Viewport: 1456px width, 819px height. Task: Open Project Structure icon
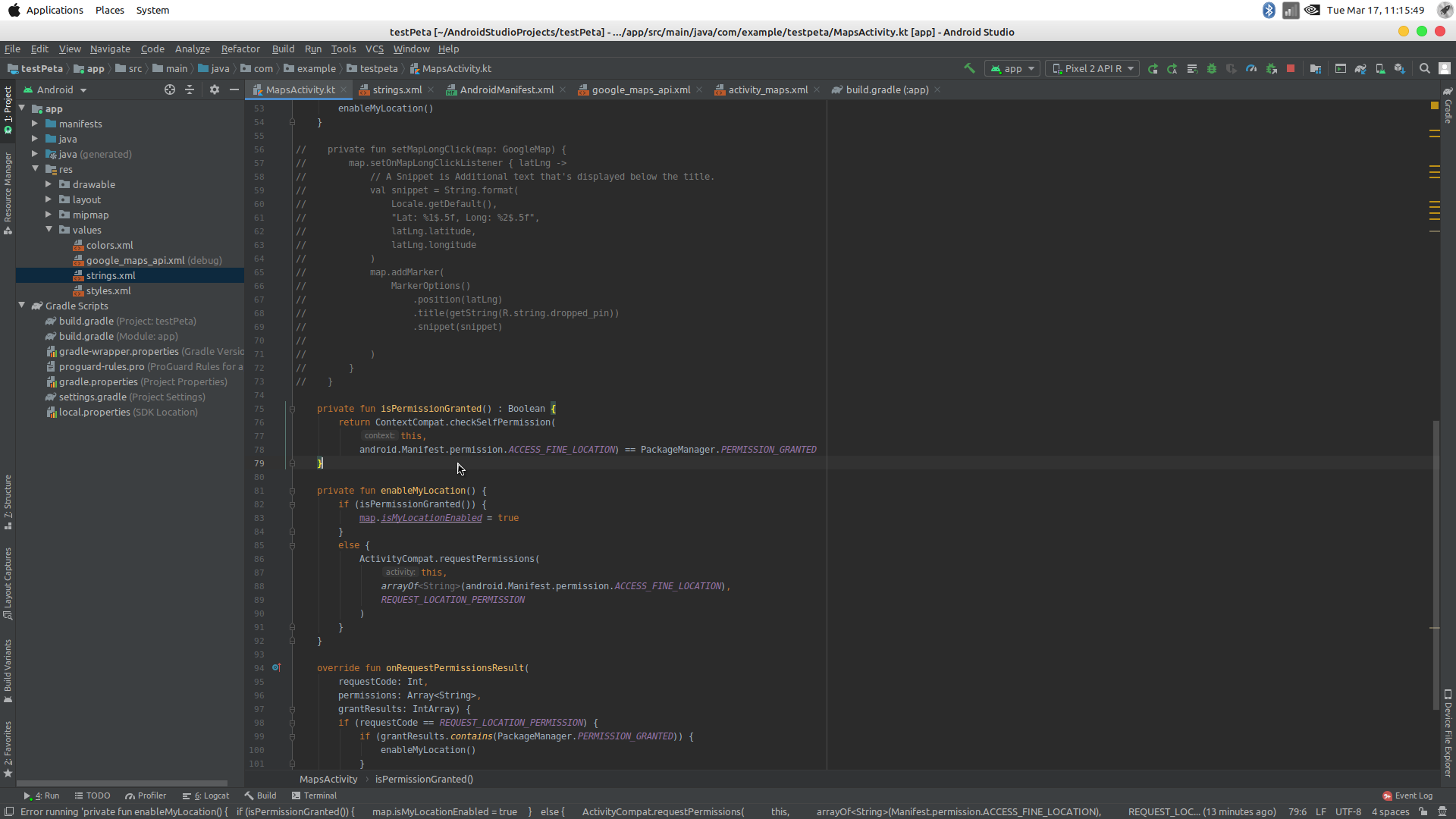1316,68
